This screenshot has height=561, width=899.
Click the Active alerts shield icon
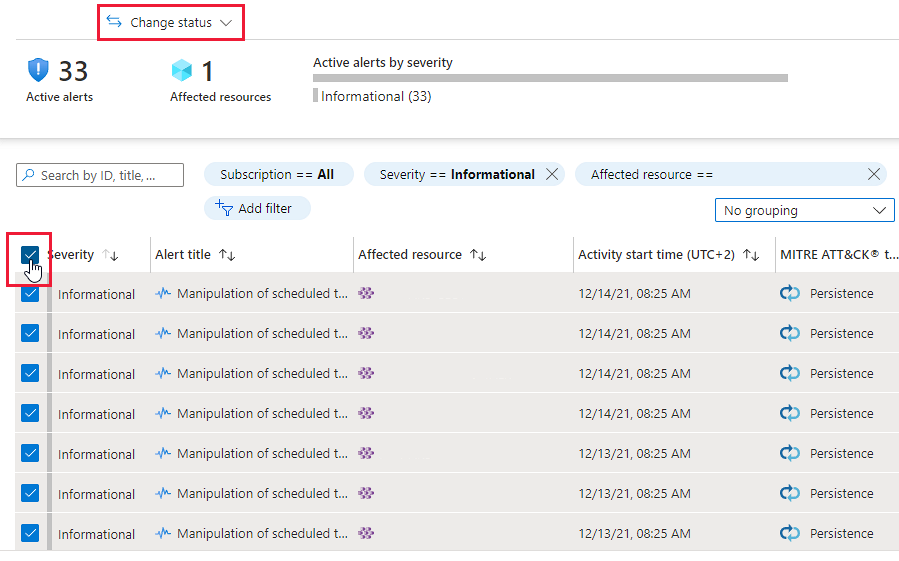pos(37,70)
